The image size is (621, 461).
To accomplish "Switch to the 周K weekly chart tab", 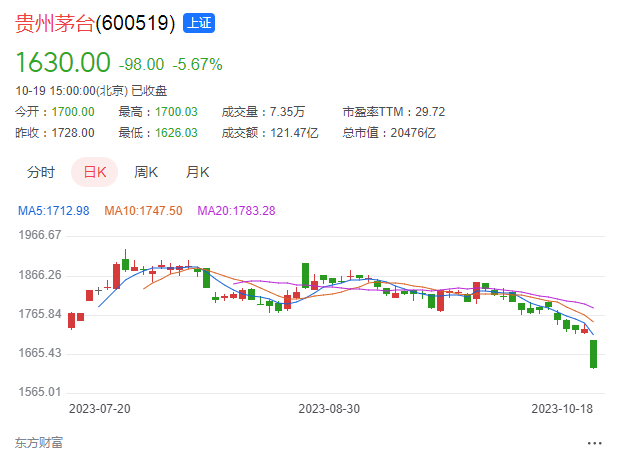I will pos(146,172).
